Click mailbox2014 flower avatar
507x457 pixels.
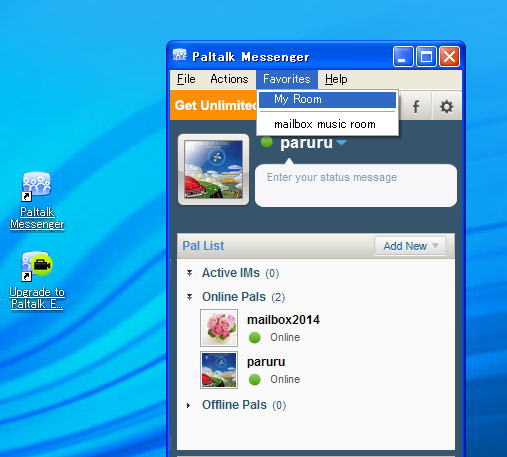pyautogui.click(x=219, y=328)
